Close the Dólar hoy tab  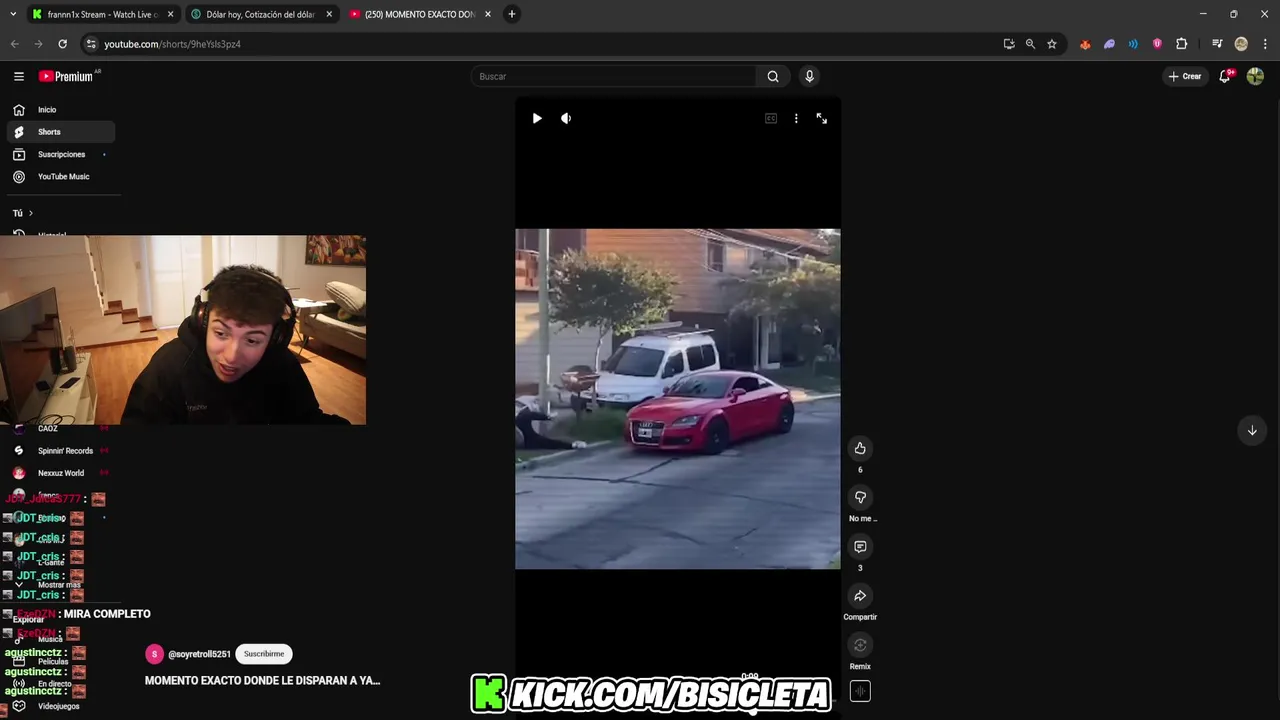coord(329,14)
